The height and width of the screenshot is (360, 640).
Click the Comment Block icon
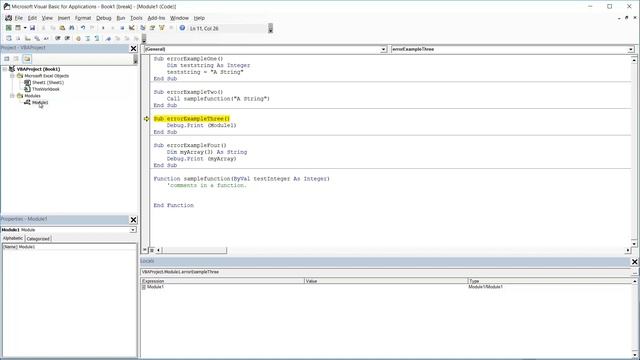point(87,38)
